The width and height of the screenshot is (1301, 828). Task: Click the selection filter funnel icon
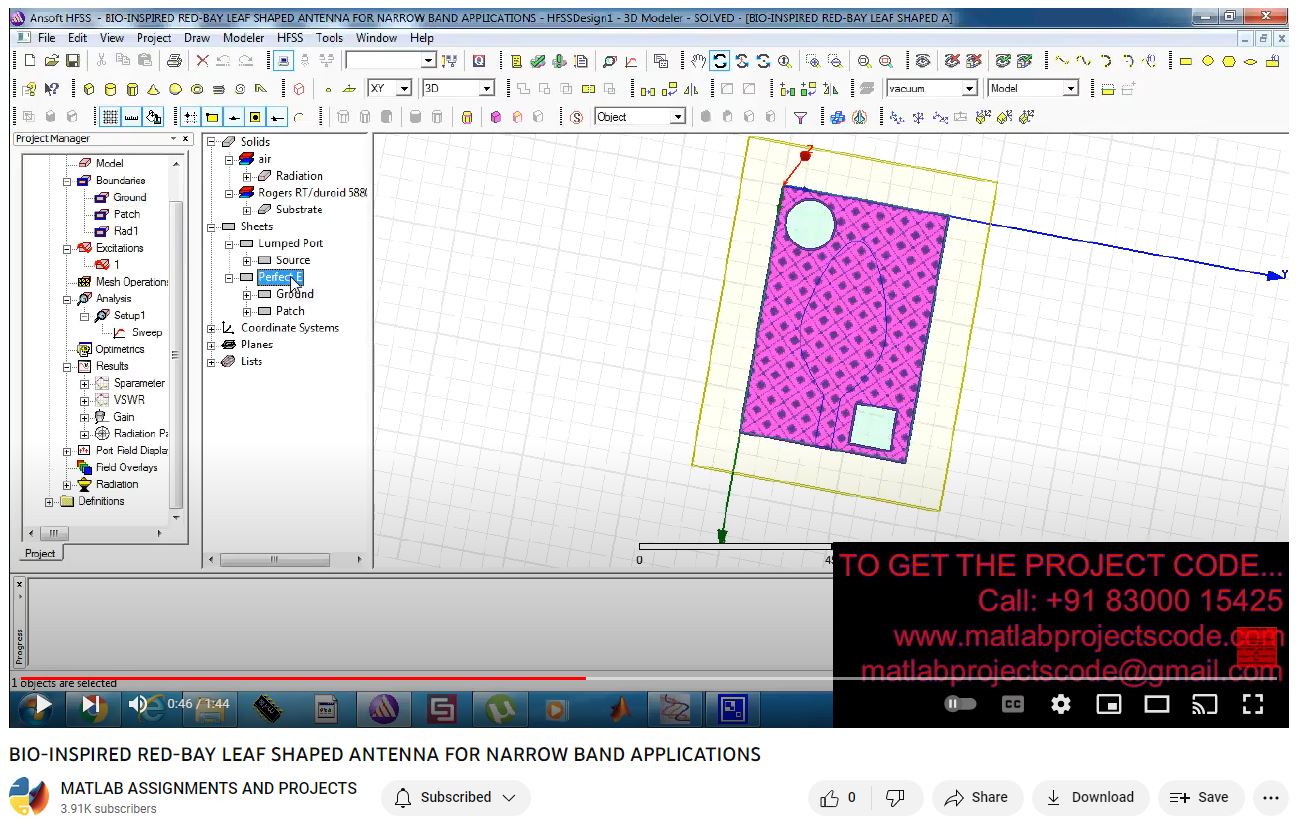click(800, 117)
